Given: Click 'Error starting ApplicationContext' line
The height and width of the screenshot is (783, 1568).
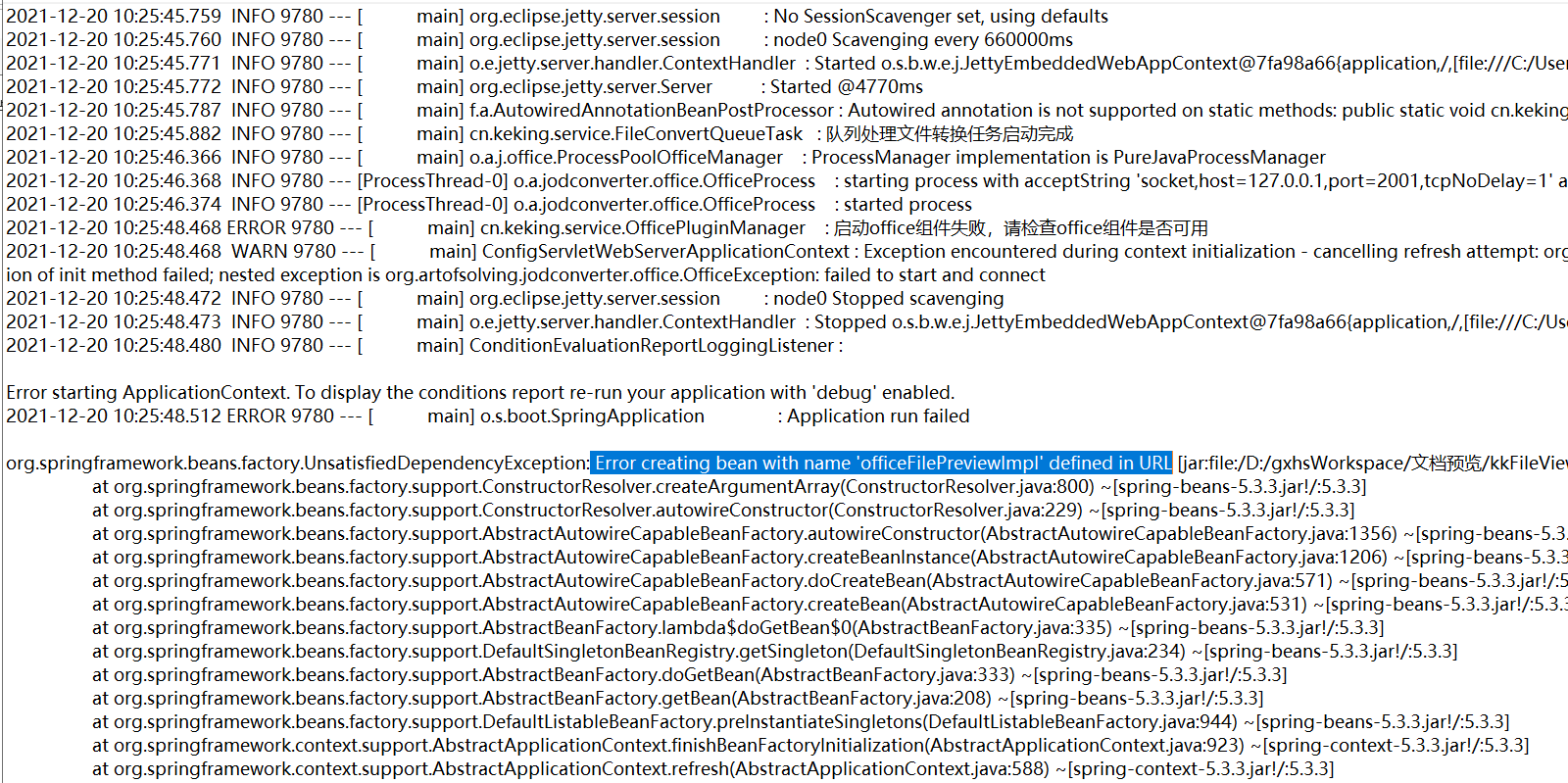Looking at the screenshot, I should click(x=480, y=392).
